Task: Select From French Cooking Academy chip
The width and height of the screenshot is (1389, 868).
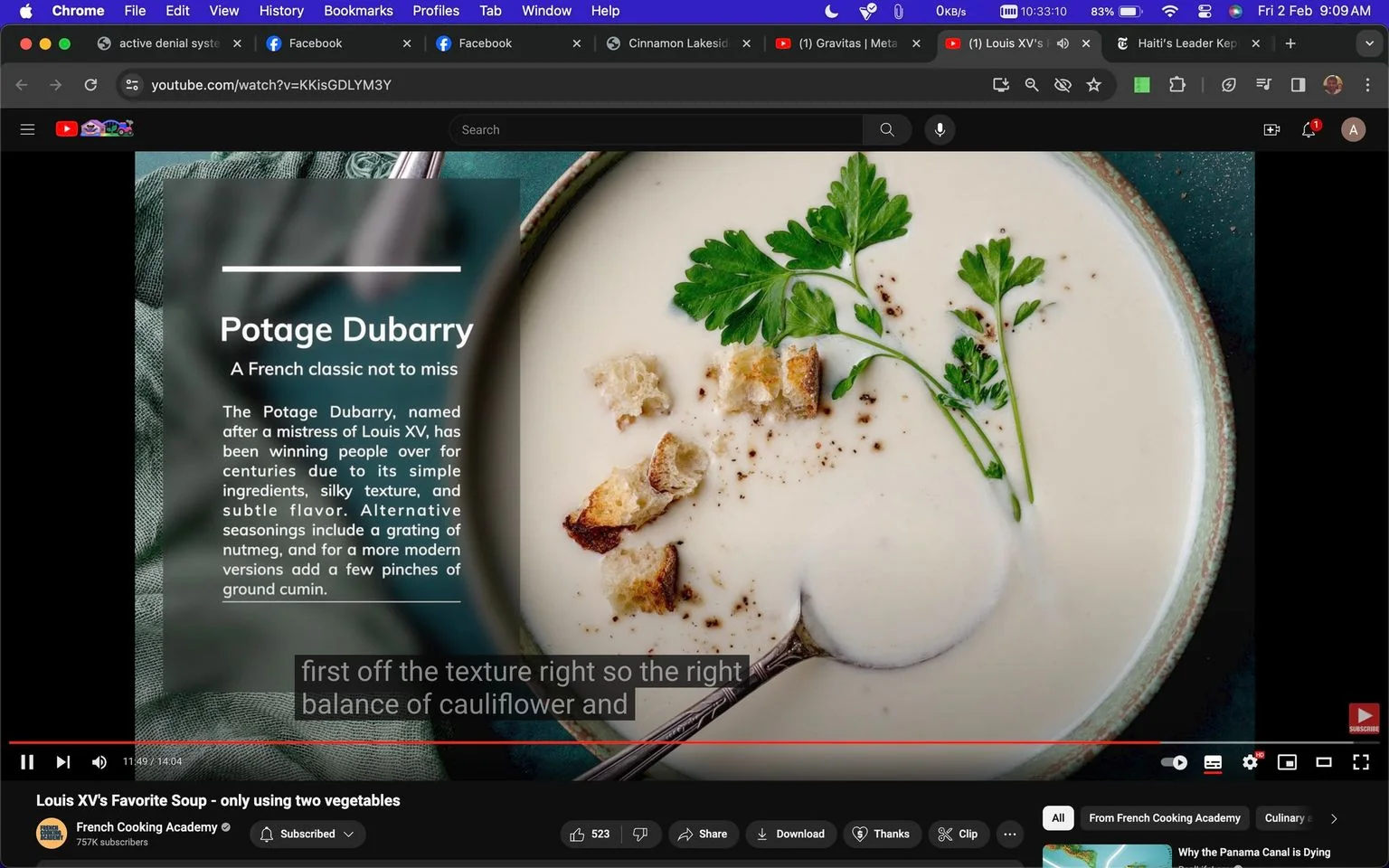Action: [1165, 817]
